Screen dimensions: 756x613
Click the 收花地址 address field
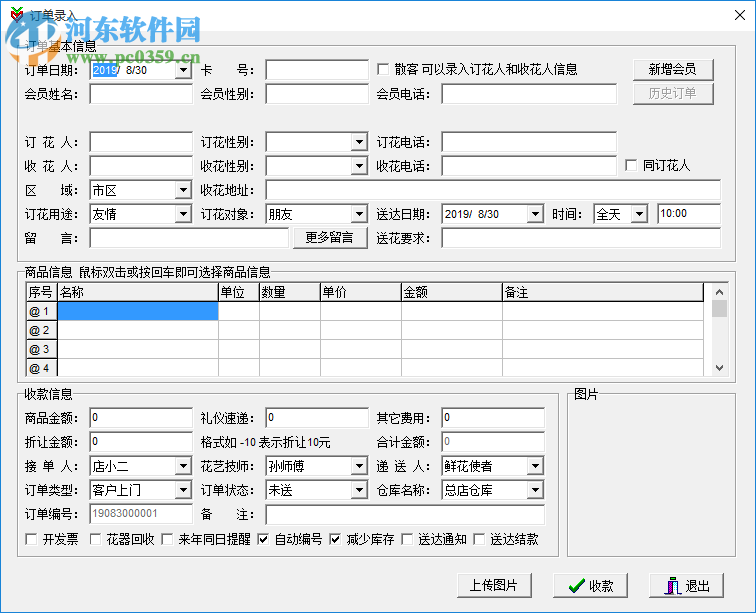(493, 190)
